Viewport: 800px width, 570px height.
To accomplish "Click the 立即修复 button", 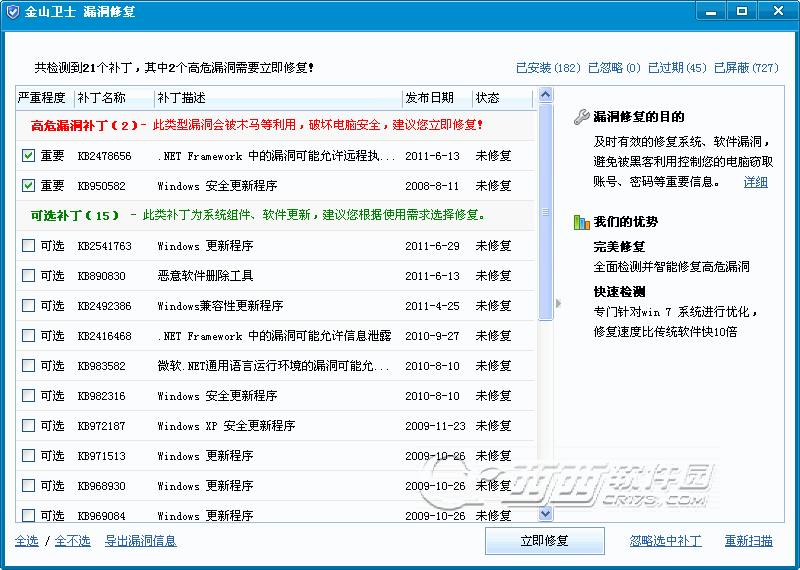I will click(544, 541).
